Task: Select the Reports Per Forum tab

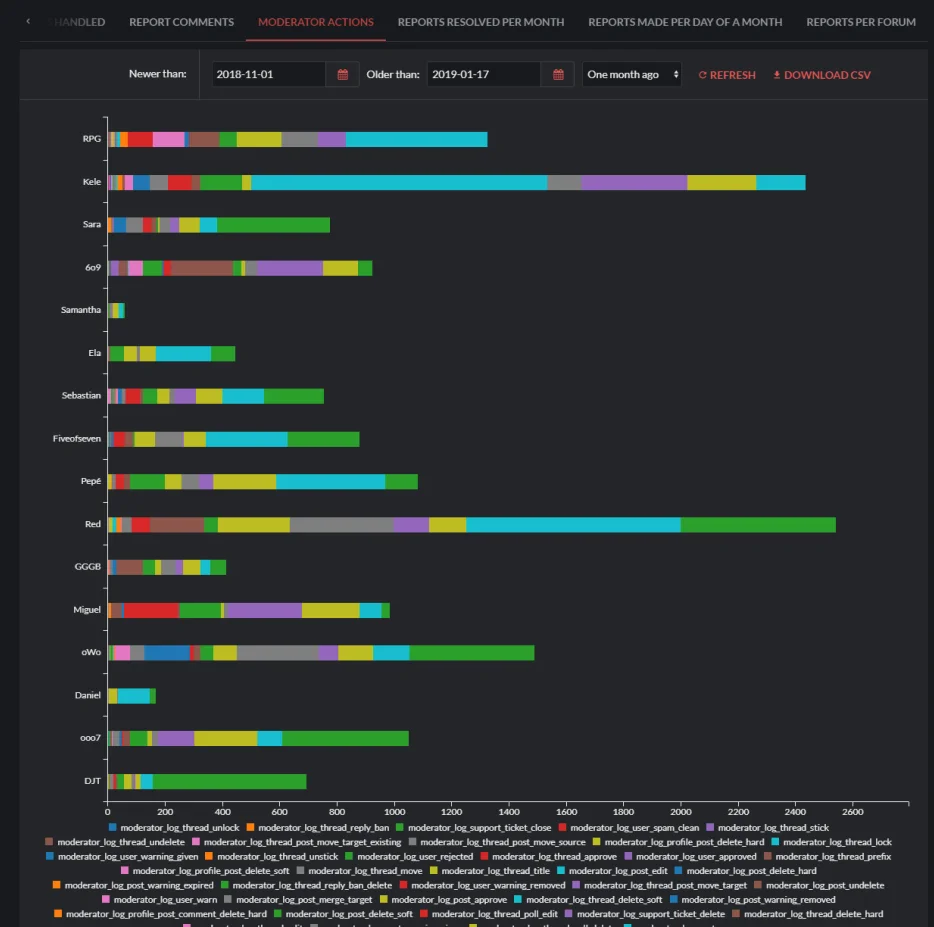Action: [x=860, y=22]
